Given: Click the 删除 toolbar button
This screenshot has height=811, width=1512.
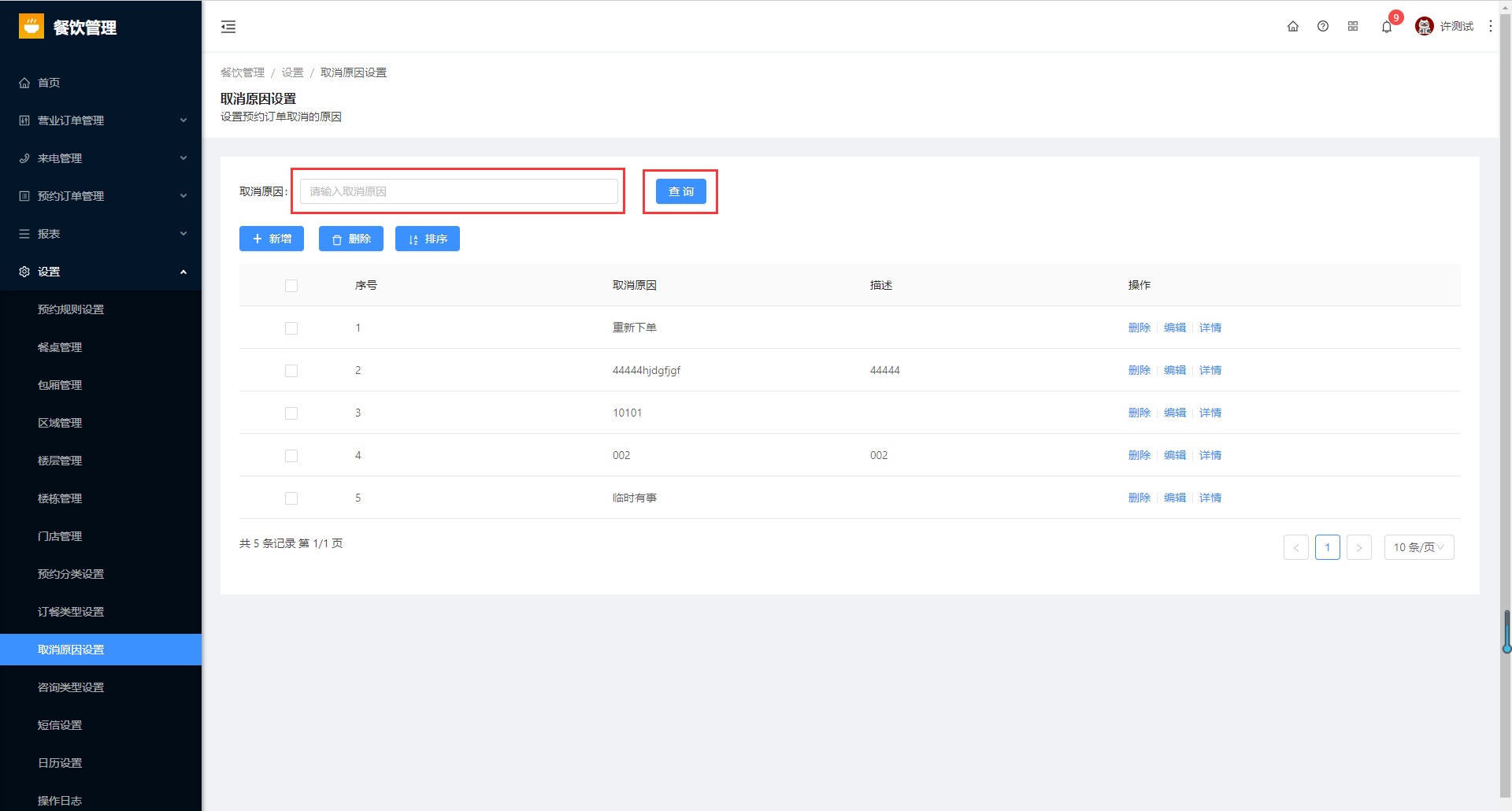Looking at the screenshot, I should click(x=351, y=239).
